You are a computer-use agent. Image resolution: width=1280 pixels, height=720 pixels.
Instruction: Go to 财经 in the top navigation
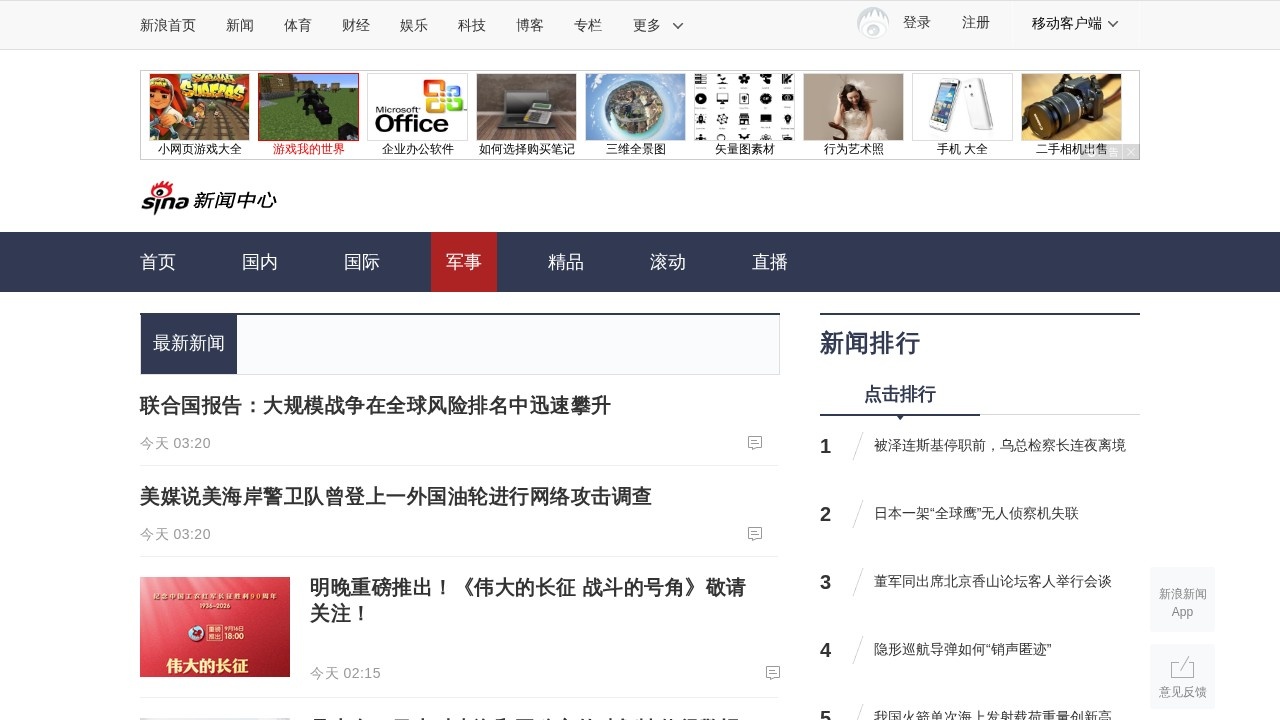pos(356,25)
